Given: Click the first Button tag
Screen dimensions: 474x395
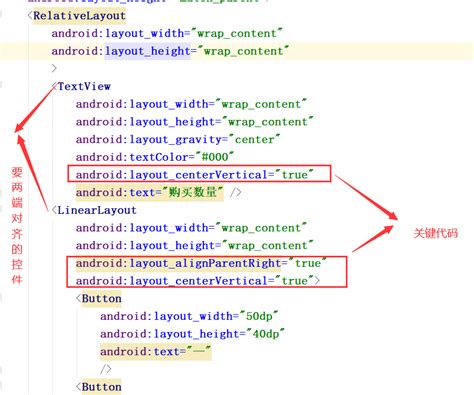Looking at the screenshot, I should coord(101,299).
